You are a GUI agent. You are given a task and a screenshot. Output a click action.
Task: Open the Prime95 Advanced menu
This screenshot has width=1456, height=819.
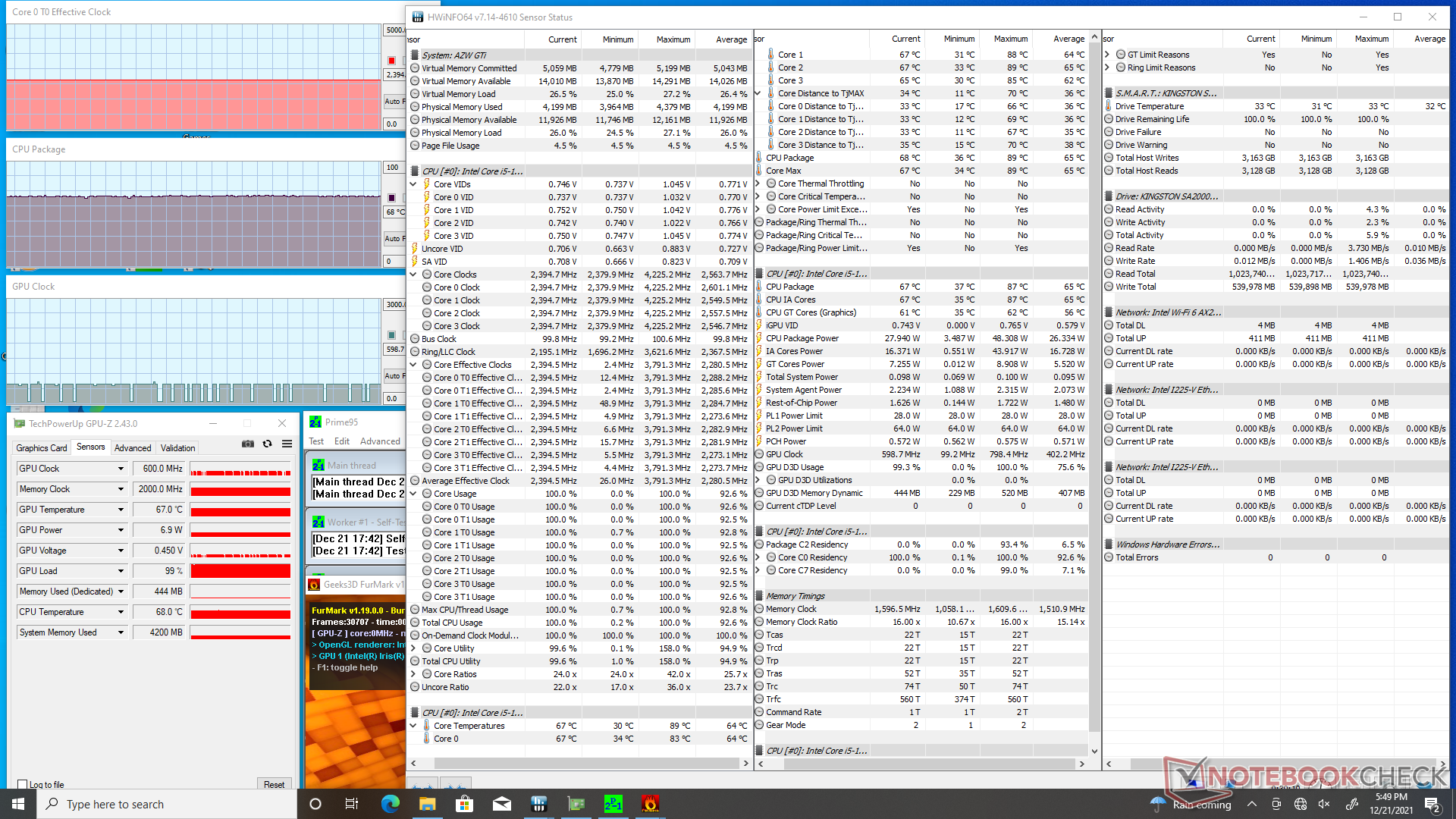(380, 441)
